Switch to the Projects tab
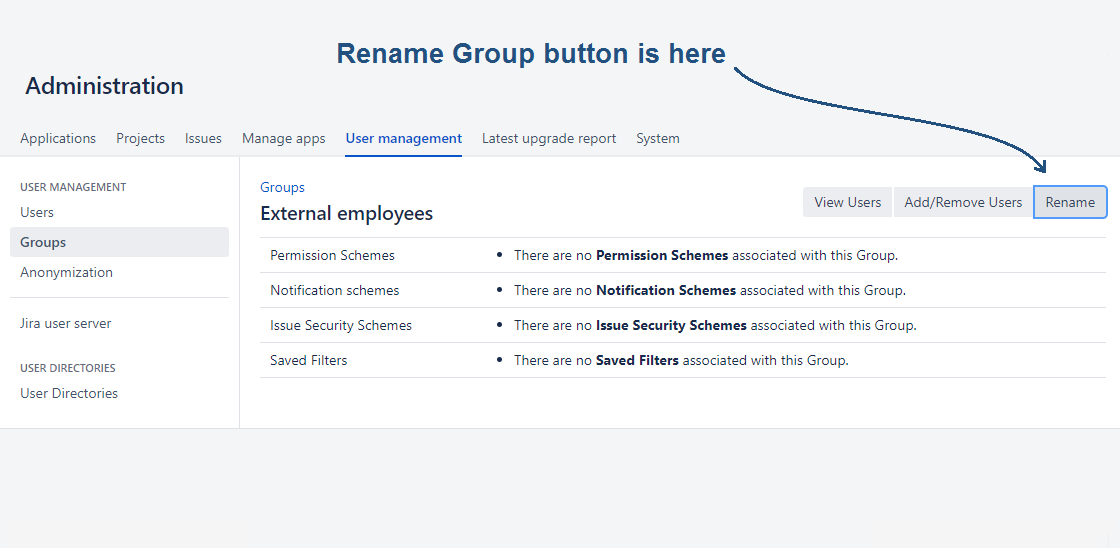 click(x=141, y=139)
